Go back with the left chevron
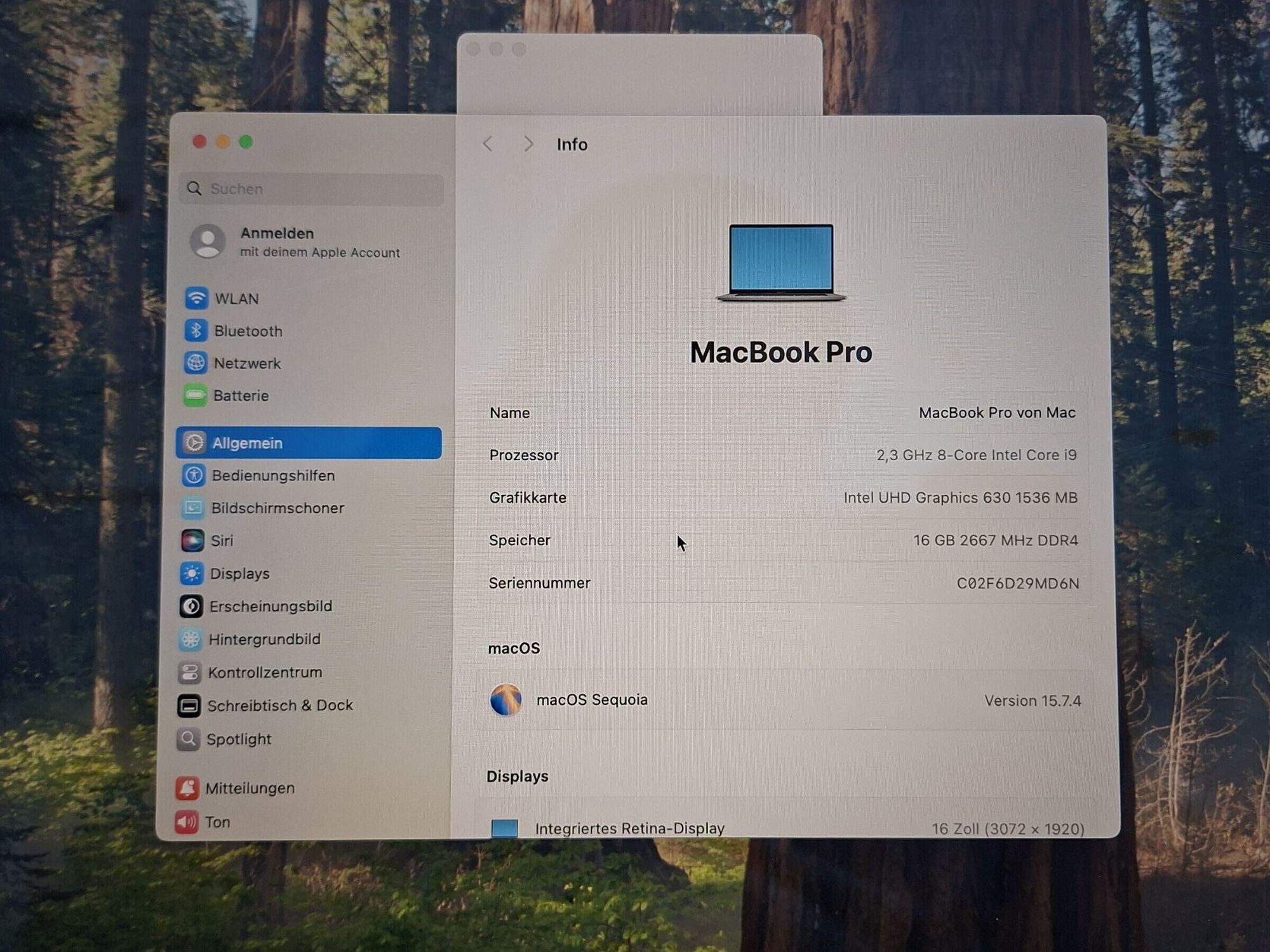Viewport: 1270px width, 952px height. coord(488,144)
